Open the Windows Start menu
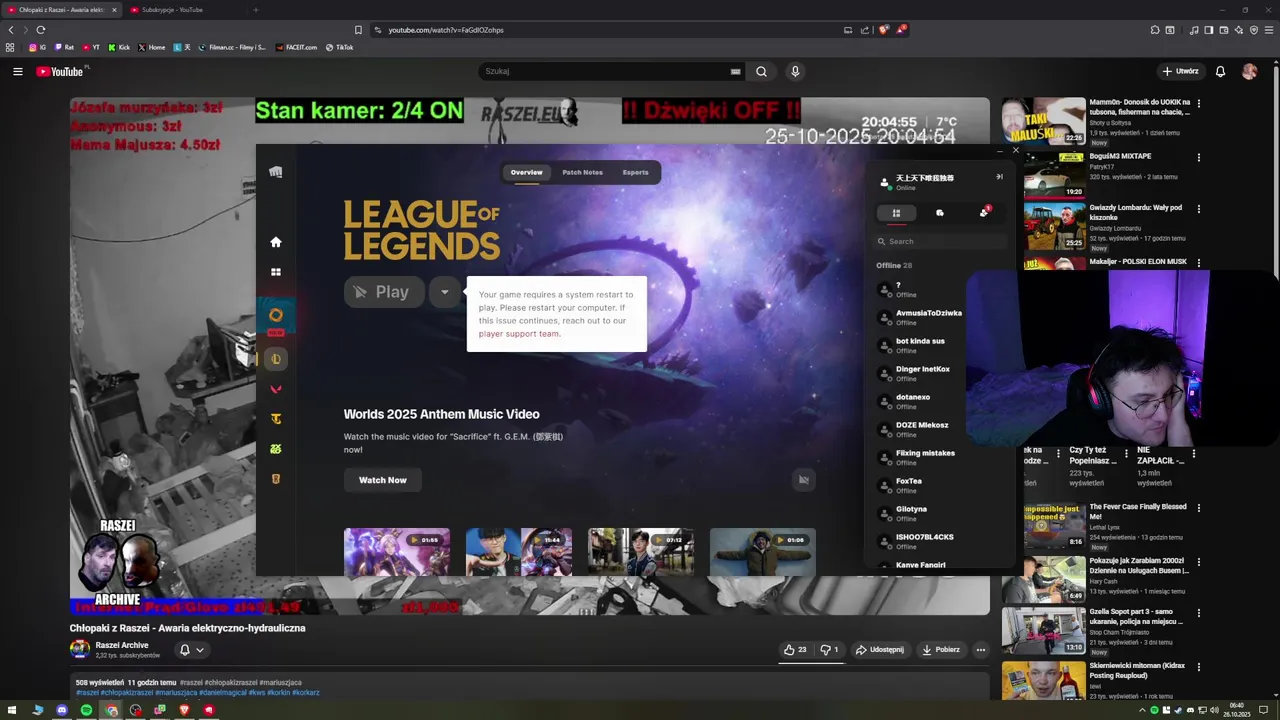 point(13,710)
